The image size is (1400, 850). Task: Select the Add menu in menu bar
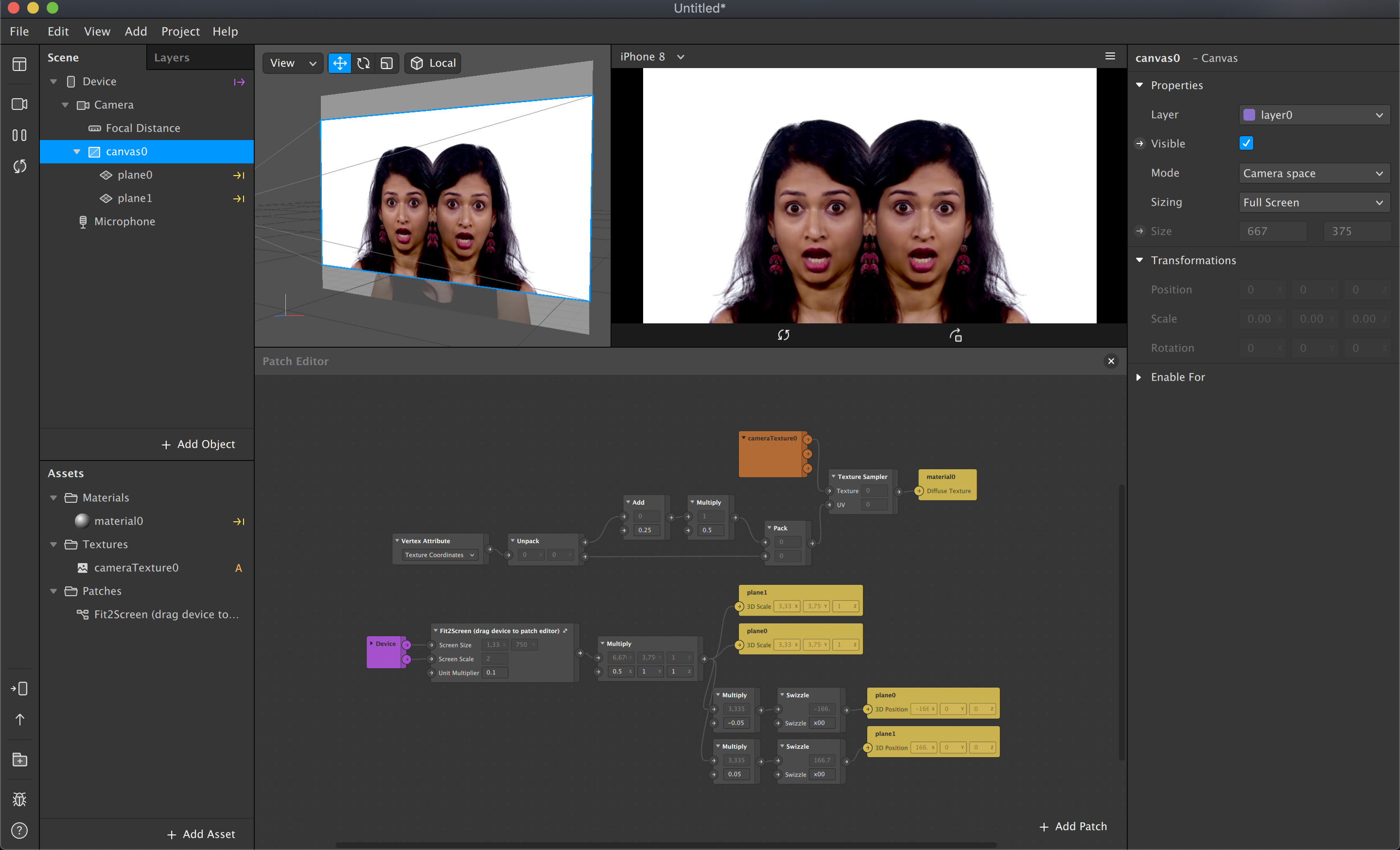coord(135,31)
